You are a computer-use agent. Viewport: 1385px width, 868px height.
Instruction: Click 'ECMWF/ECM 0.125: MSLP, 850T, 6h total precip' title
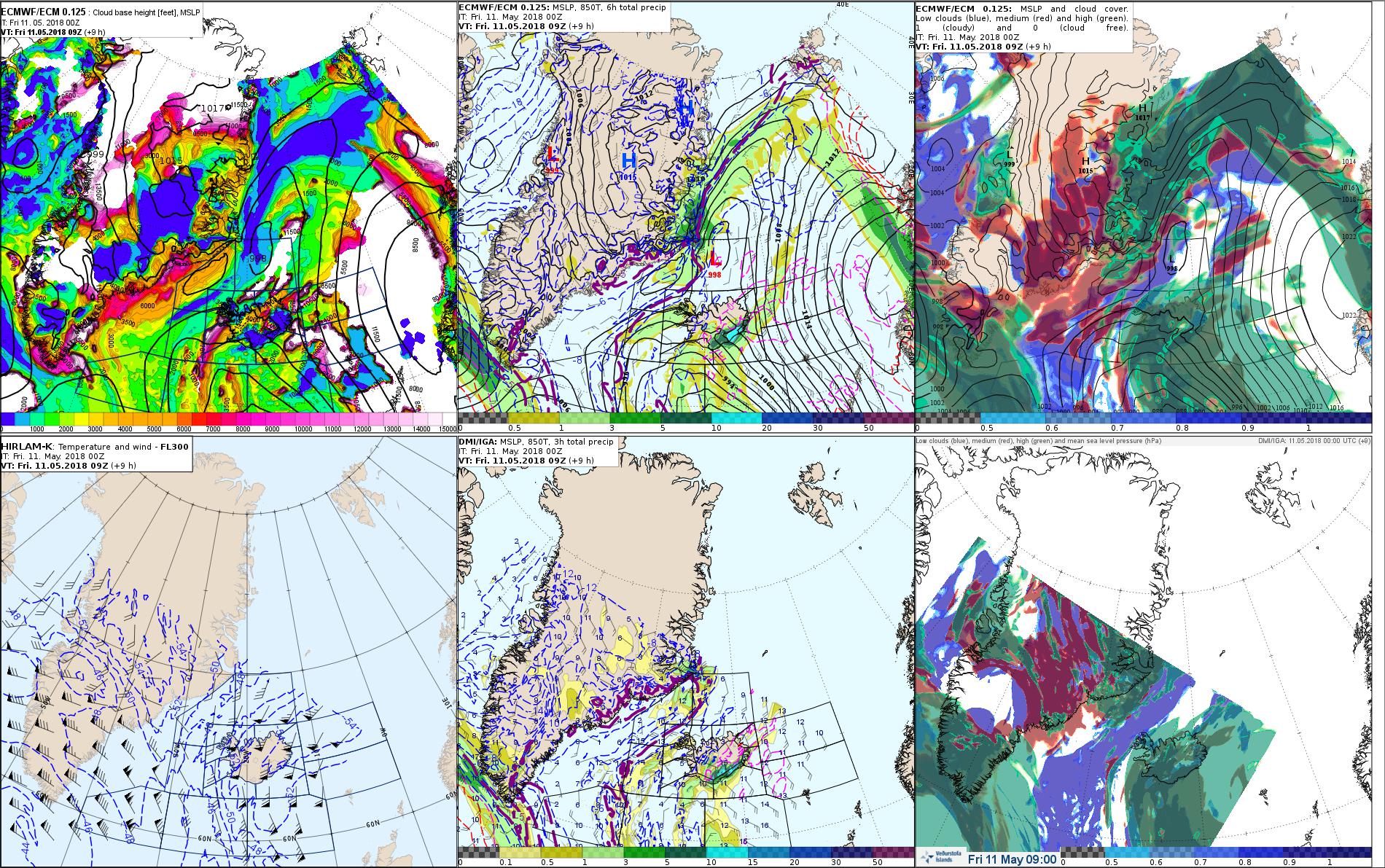click(x=563, y=8)
